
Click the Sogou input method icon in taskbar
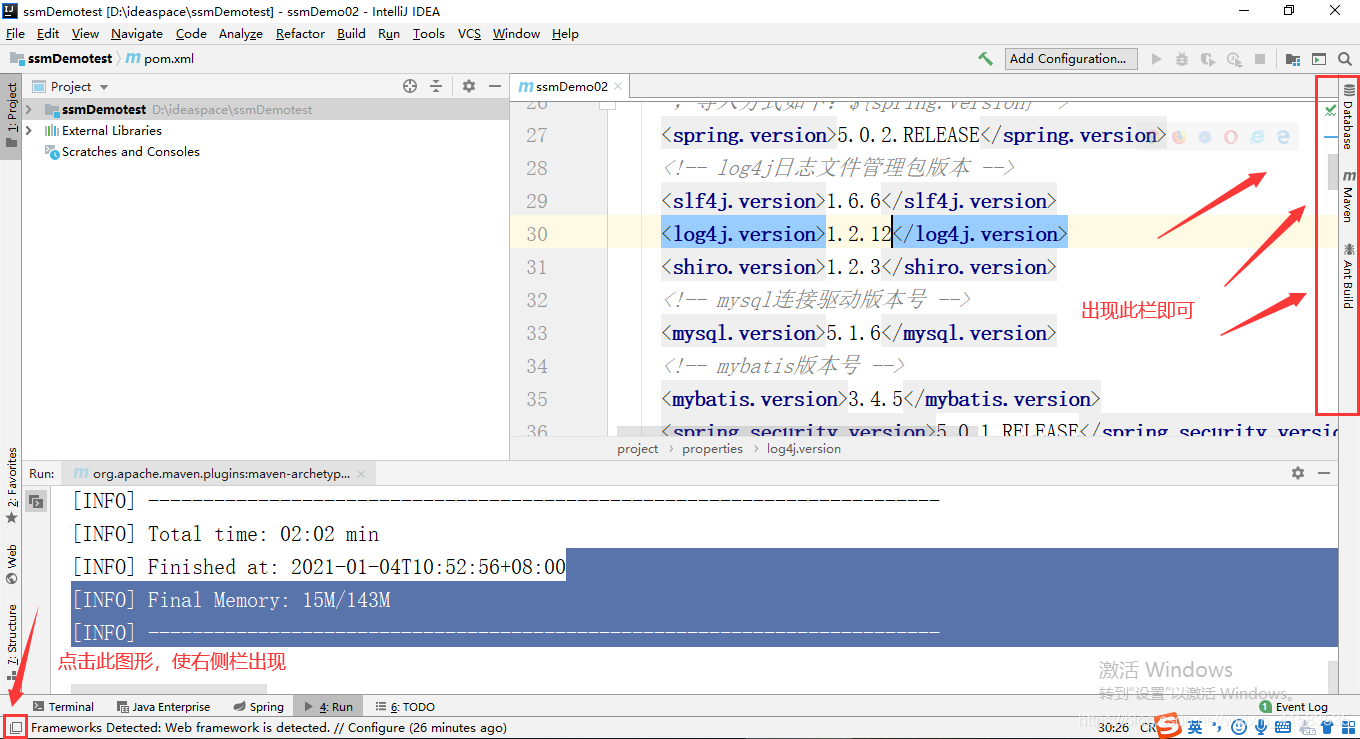tap(1166, 726)
